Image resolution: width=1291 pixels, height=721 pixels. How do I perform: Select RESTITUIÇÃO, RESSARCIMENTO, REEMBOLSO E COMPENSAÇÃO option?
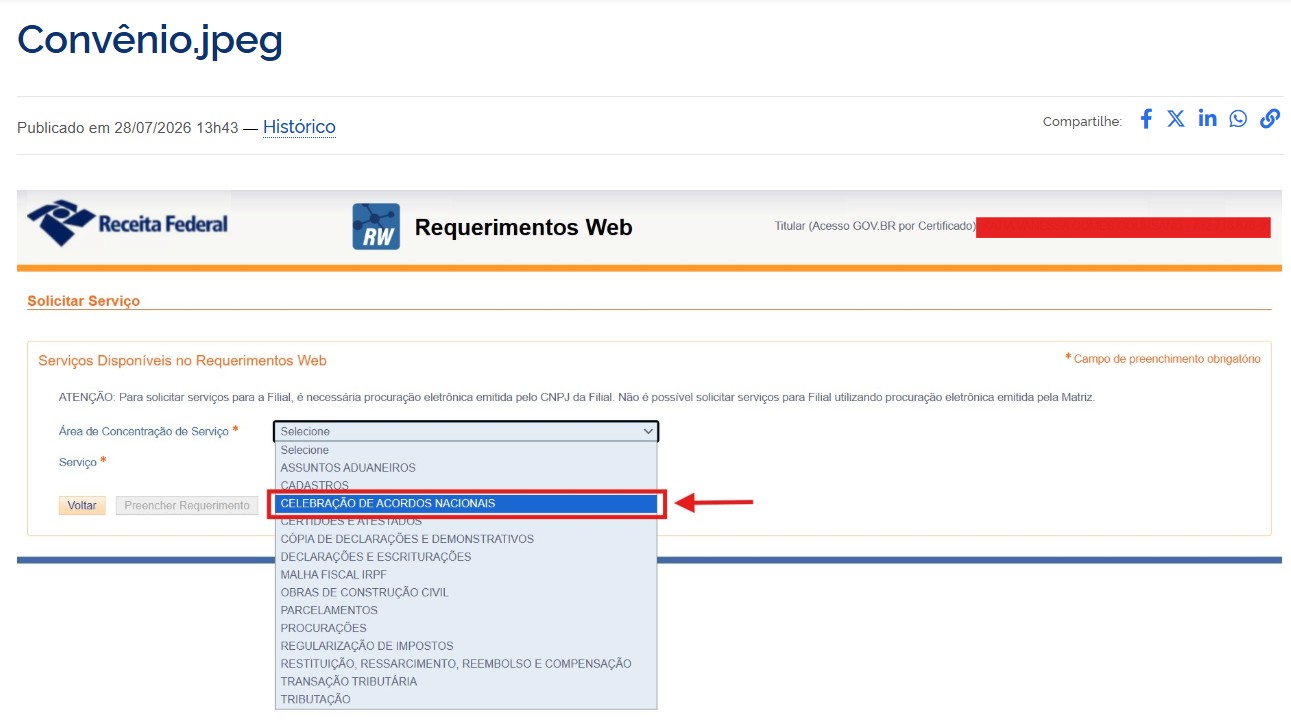466,664
